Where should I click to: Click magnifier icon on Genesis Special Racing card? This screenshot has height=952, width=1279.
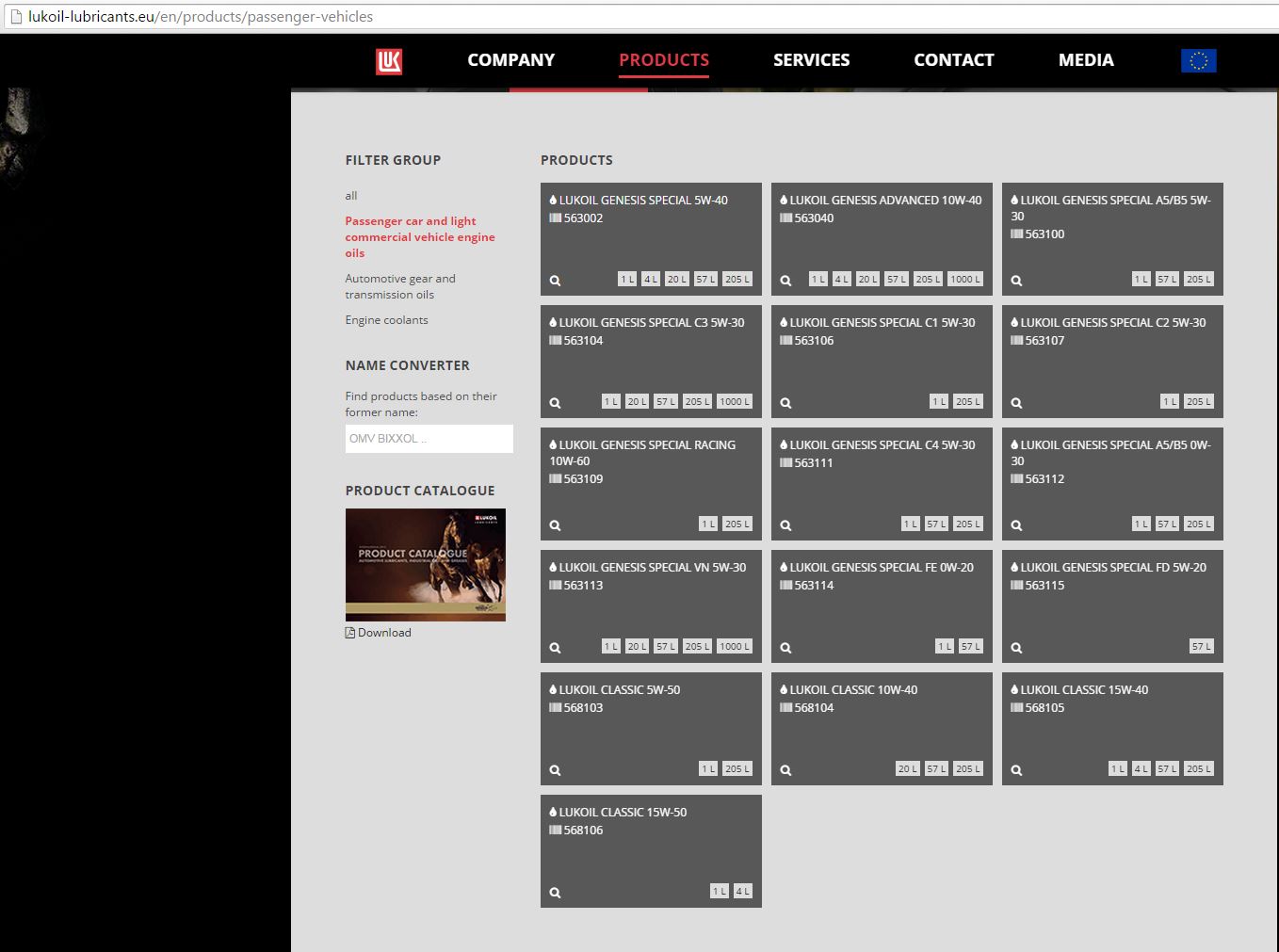(555, 525)
